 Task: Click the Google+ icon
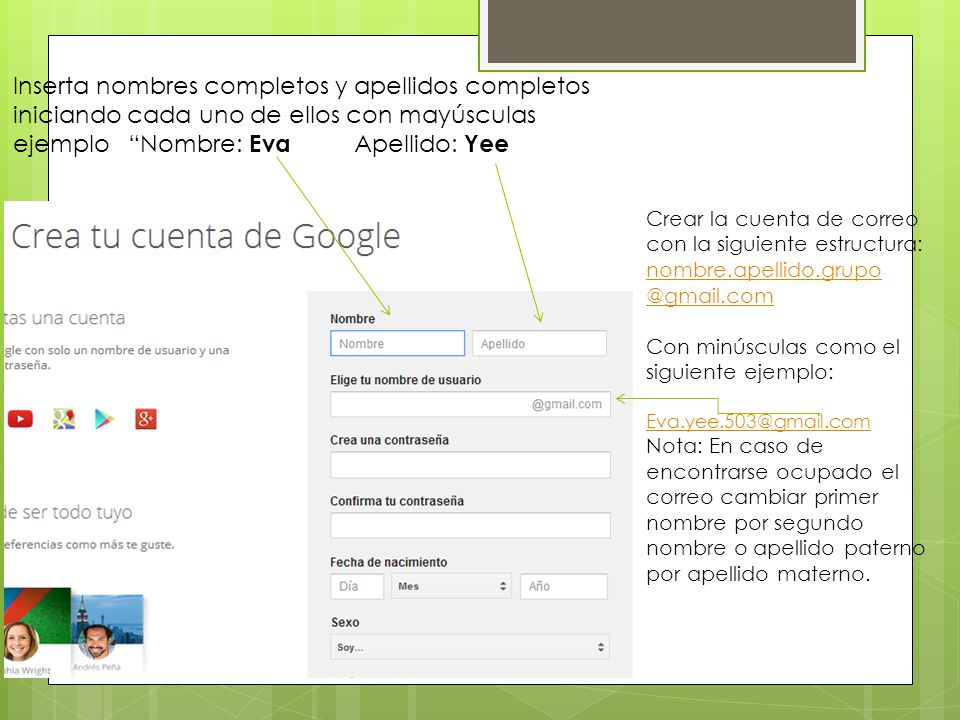[146, 419]
